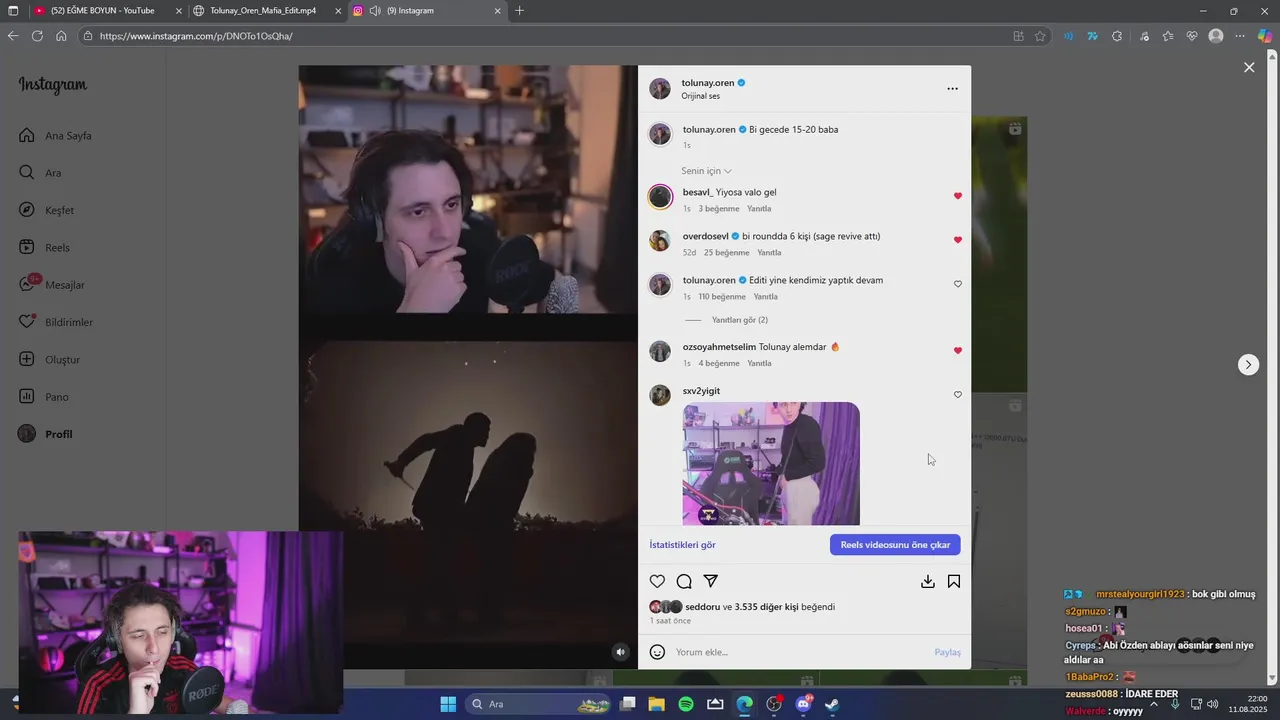
Task: Expand the Senin için comment filter
Action: tap(706, 171)
